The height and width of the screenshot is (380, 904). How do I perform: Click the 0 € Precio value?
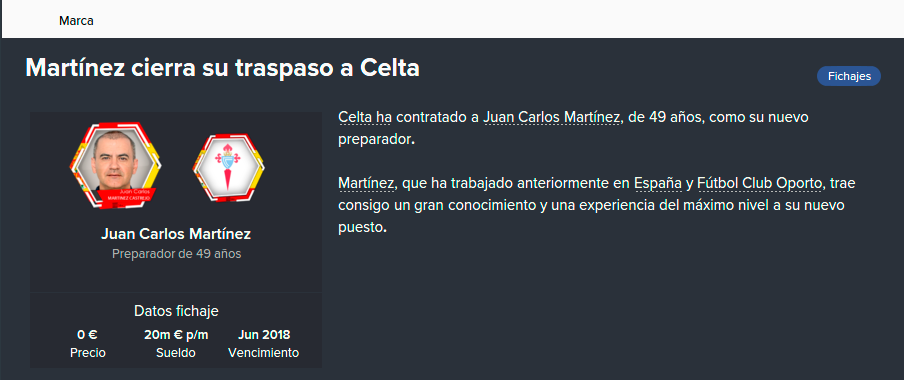point(88,335)
